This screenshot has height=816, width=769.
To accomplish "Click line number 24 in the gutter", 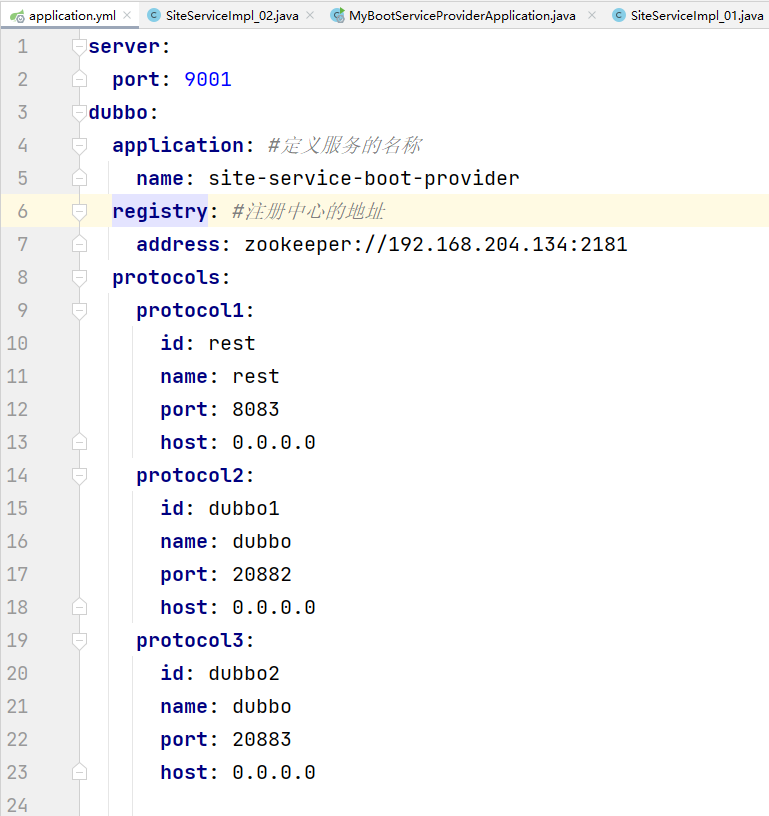I will tap(17, 805).
